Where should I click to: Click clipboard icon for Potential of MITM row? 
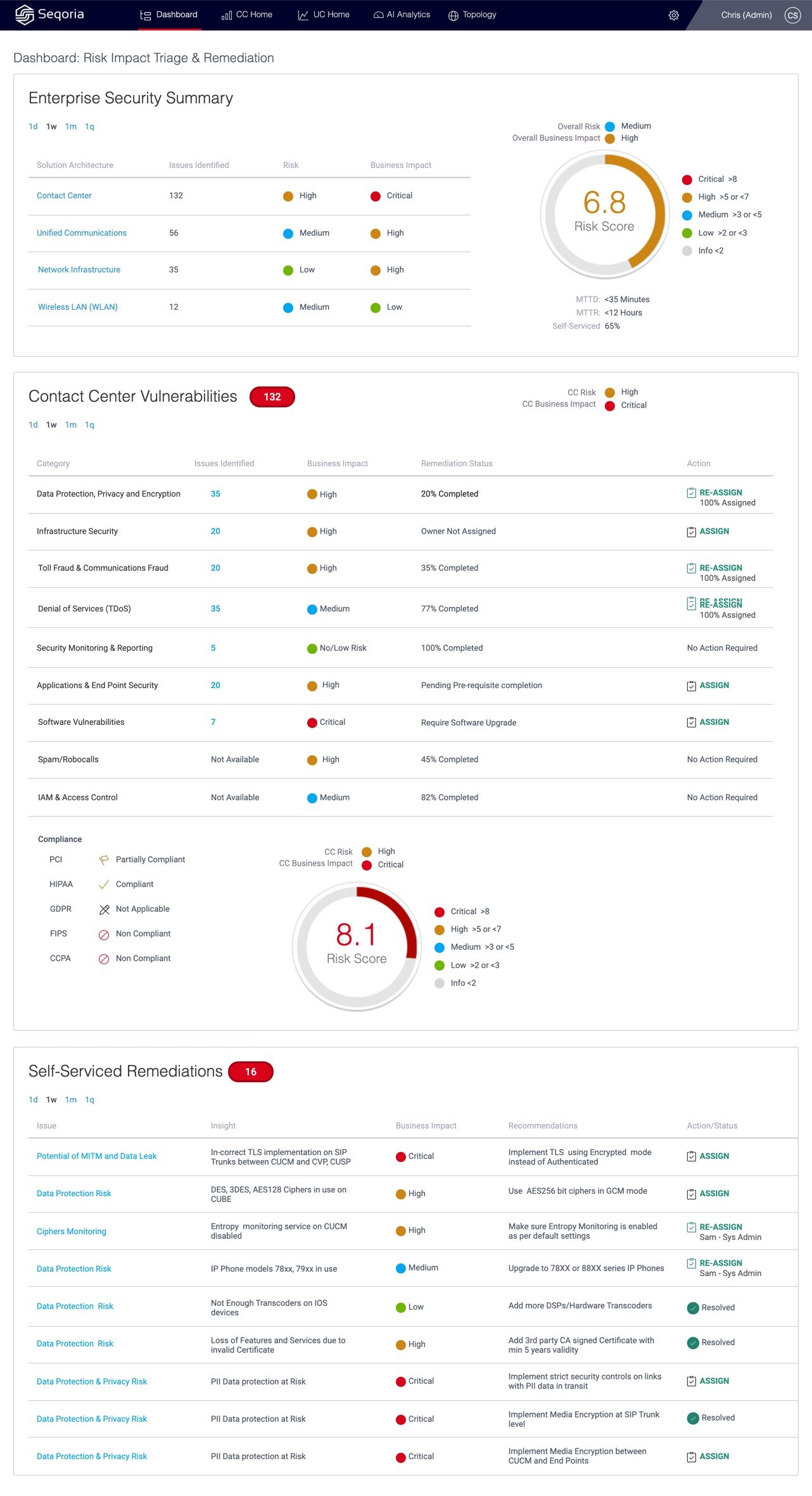[x=692, y=1156]
